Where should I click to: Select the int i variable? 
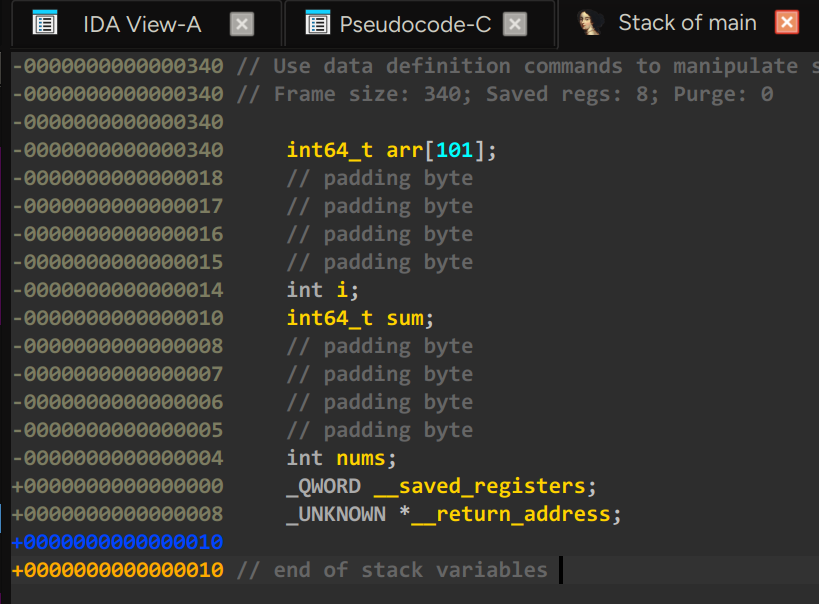point(321,289)
